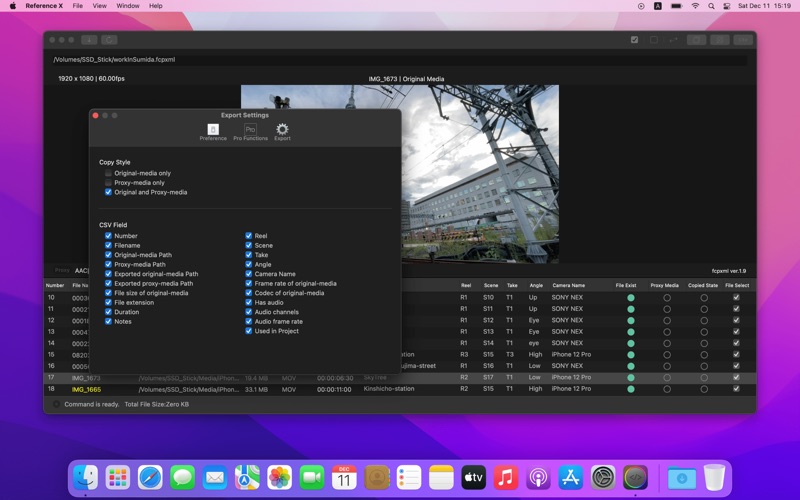Open the Help menu

156,6
